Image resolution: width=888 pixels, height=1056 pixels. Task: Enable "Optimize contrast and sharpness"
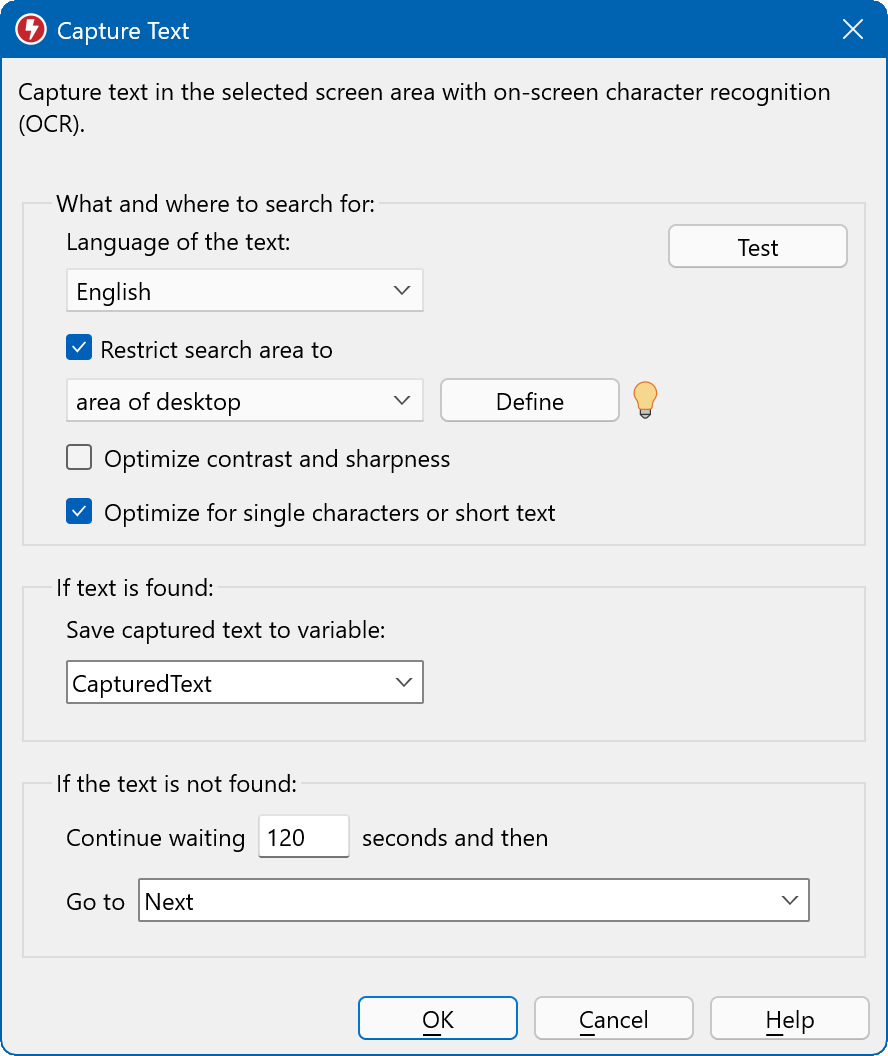coord(78,457)
